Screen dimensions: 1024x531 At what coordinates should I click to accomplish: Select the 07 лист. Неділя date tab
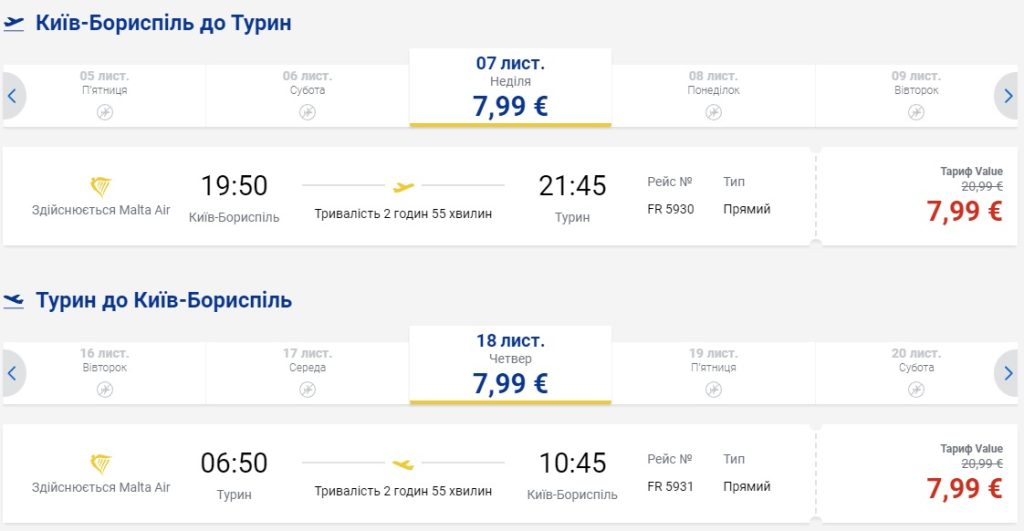point(510,88)
